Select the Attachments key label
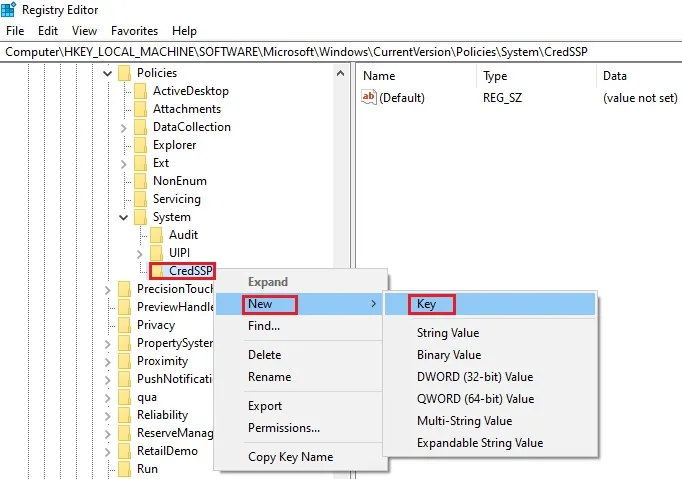 (187, 109)
